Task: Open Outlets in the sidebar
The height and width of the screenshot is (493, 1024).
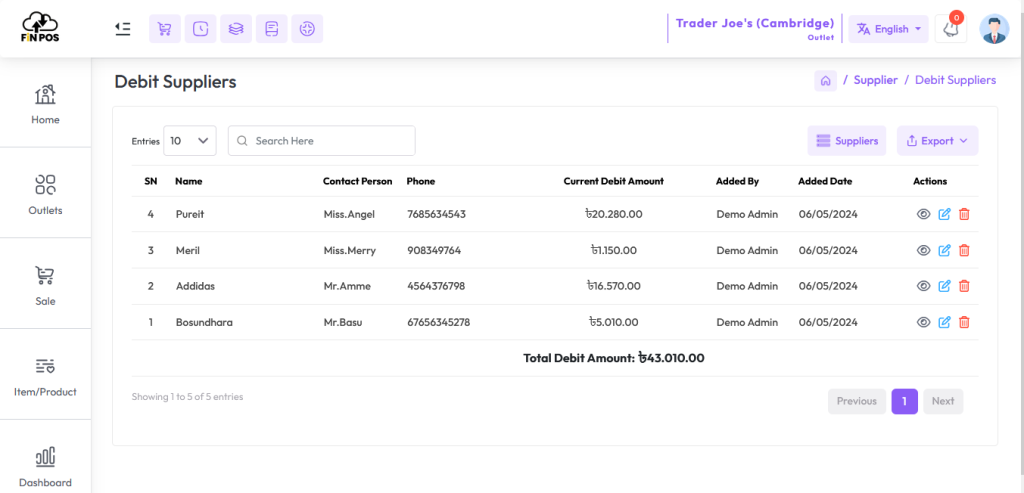Action: coord(45,194)
